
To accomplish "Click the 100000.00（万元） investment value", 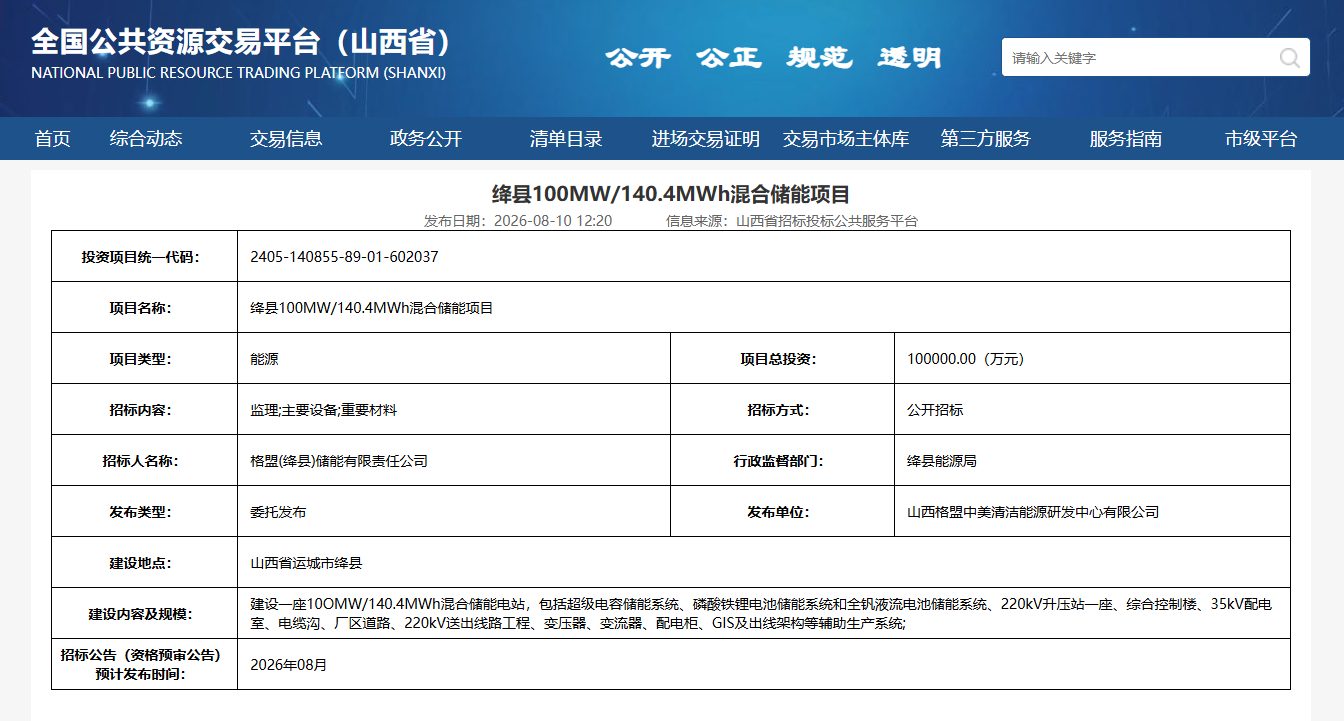I will pos(965,359).
